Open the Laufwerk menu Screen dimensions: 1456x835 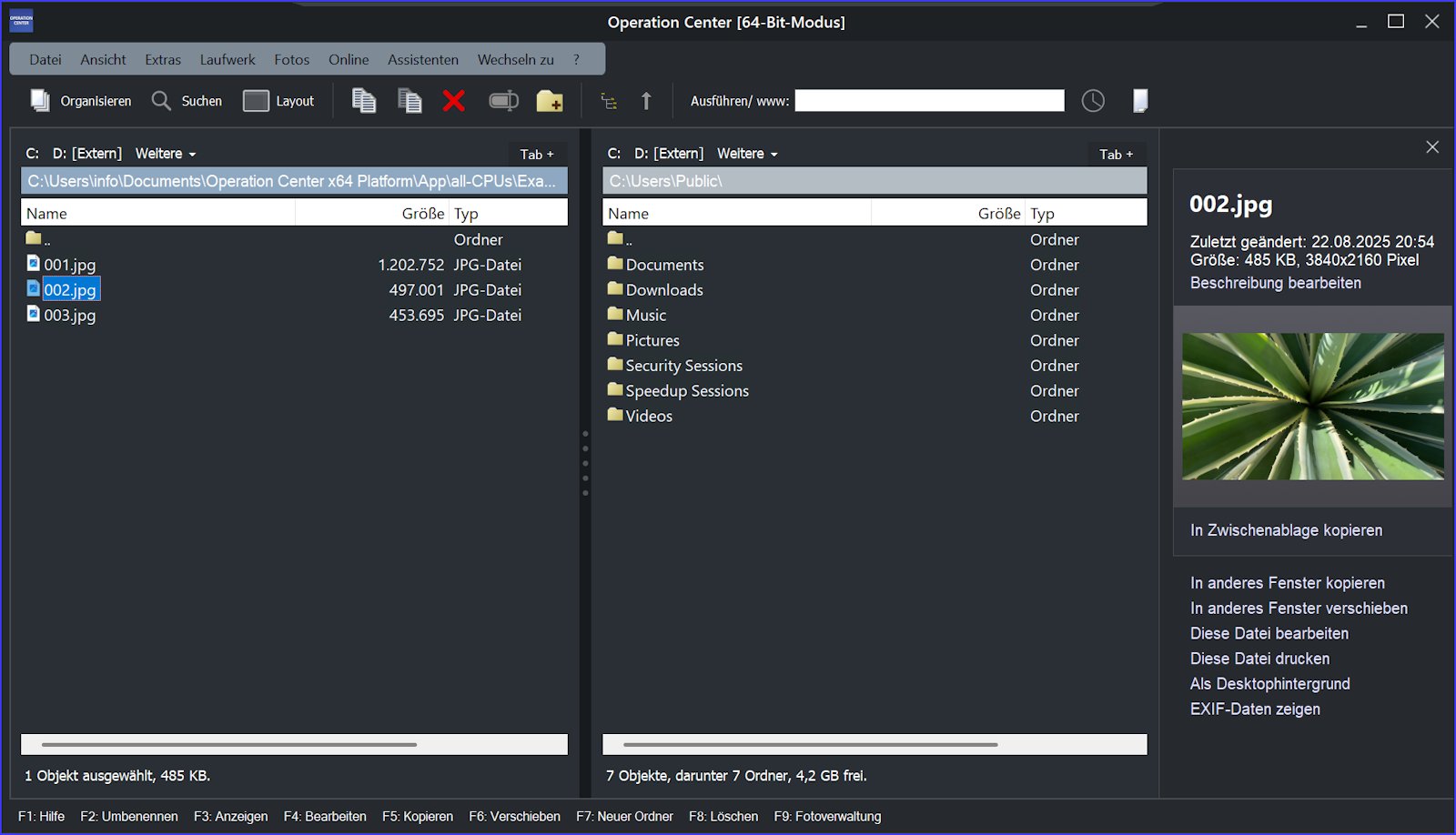(x=227, y=60)
